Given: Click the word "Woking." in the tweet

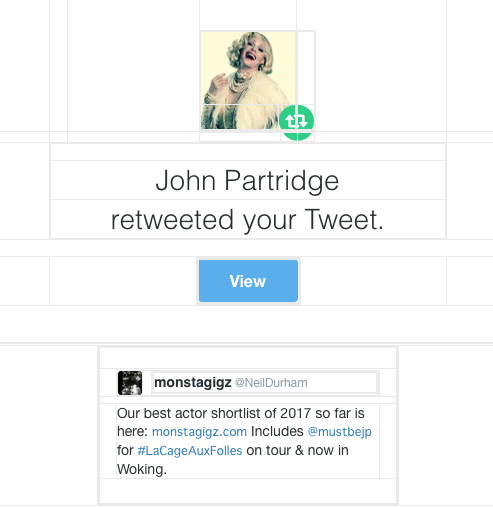Looking at the screenshot, I should 142,469.
